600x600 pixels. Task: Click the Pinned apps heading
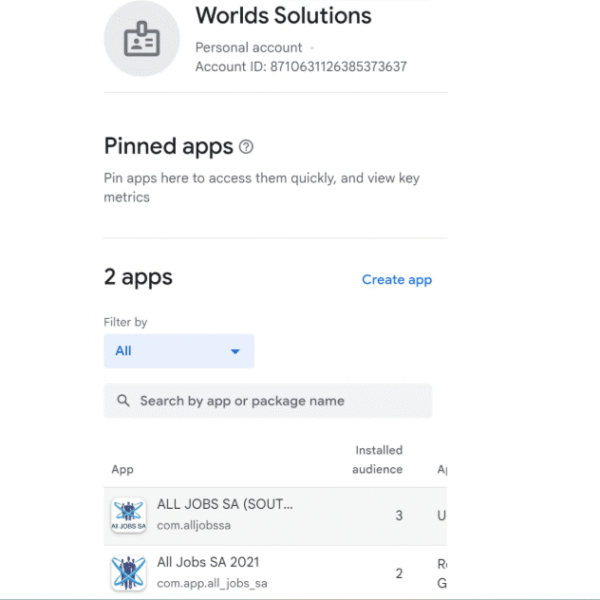click(168, 147)
